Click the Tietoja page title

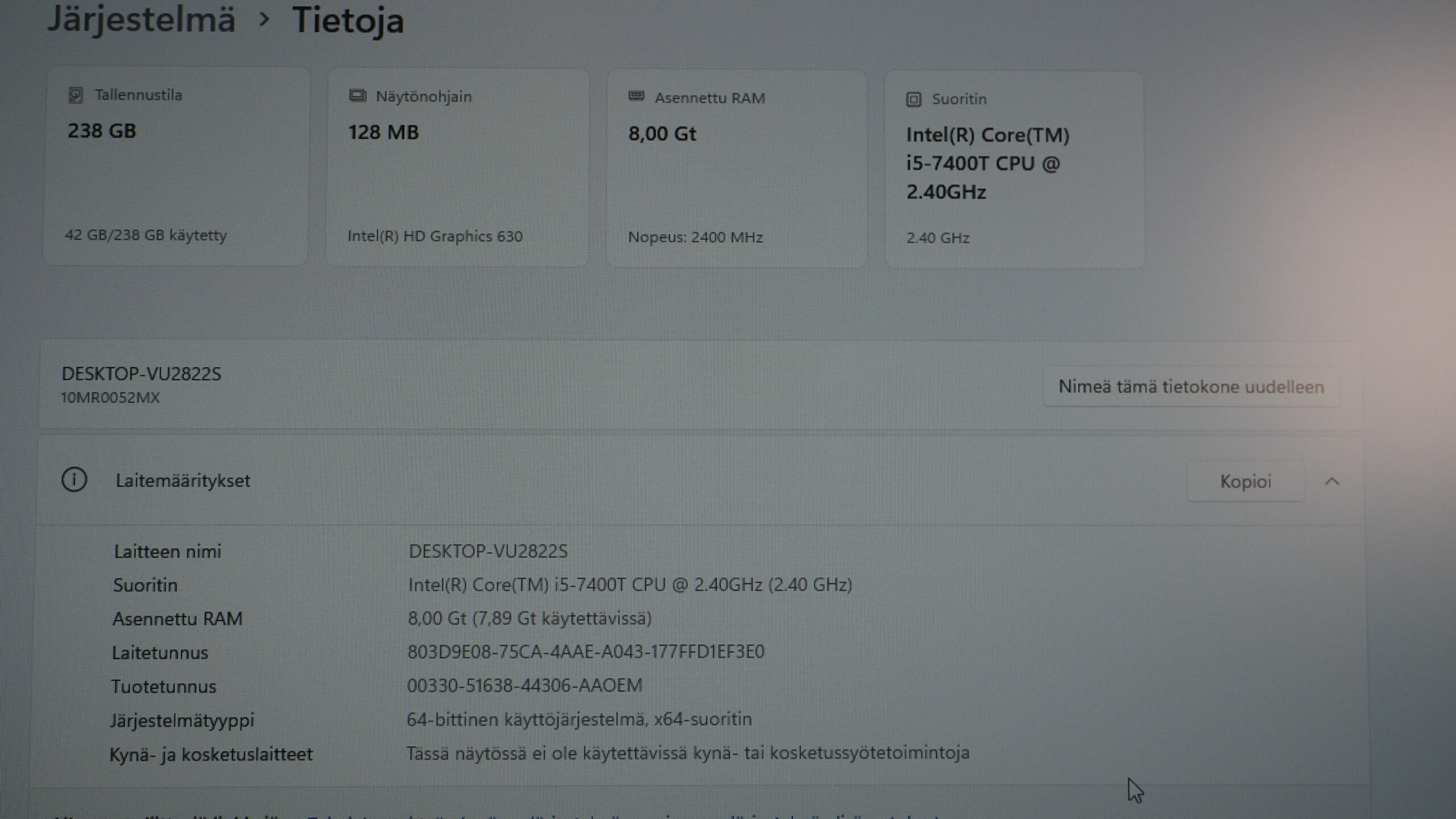tap(348, 20)
